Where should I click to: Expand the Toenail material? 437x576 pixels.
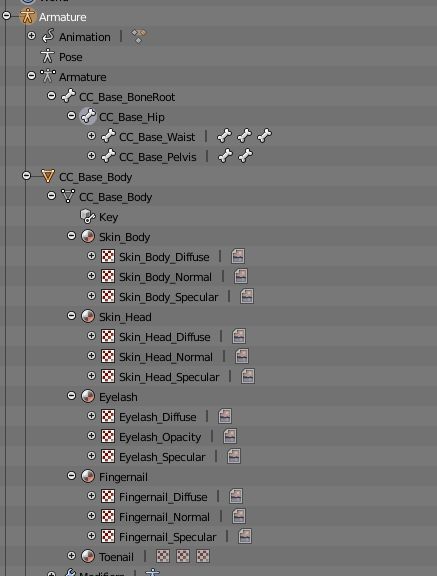click(72, 555)
